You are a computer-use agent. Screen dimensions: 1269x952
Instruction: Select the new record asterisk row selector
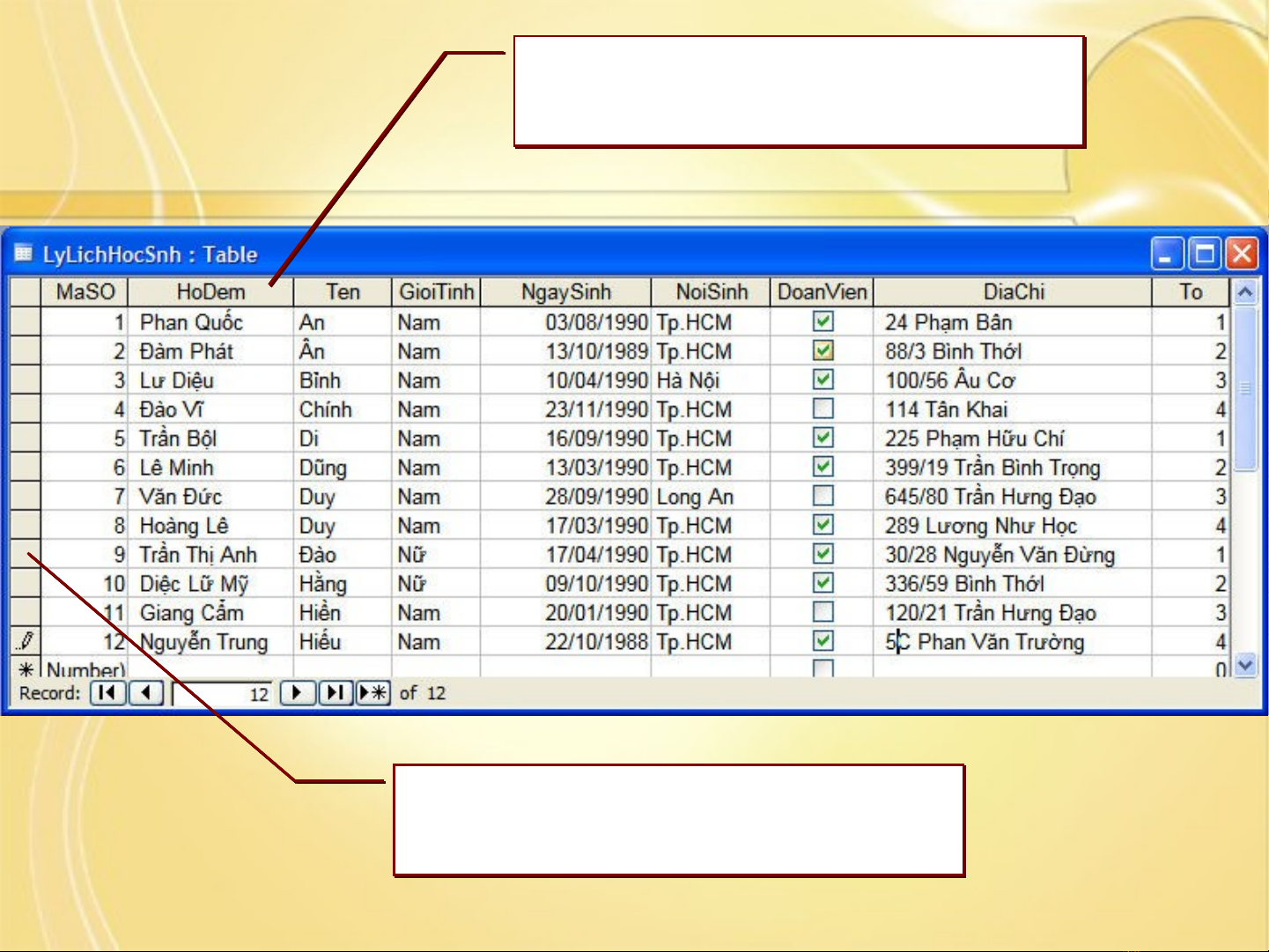pos(26,669)
